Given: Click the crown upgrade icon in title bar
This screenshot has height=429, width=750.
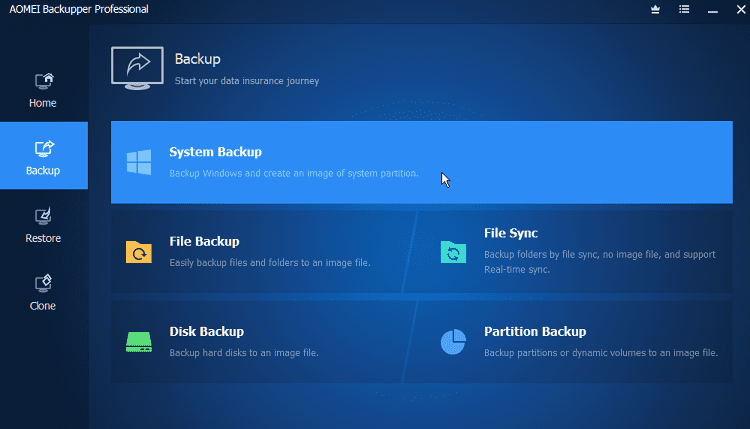Looking at the screenshot, I should [x=655, y=10].
